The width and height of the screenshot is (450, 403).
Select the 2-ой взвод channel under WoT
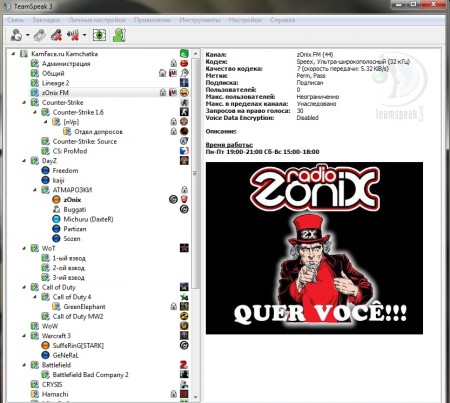click(69, 268)
